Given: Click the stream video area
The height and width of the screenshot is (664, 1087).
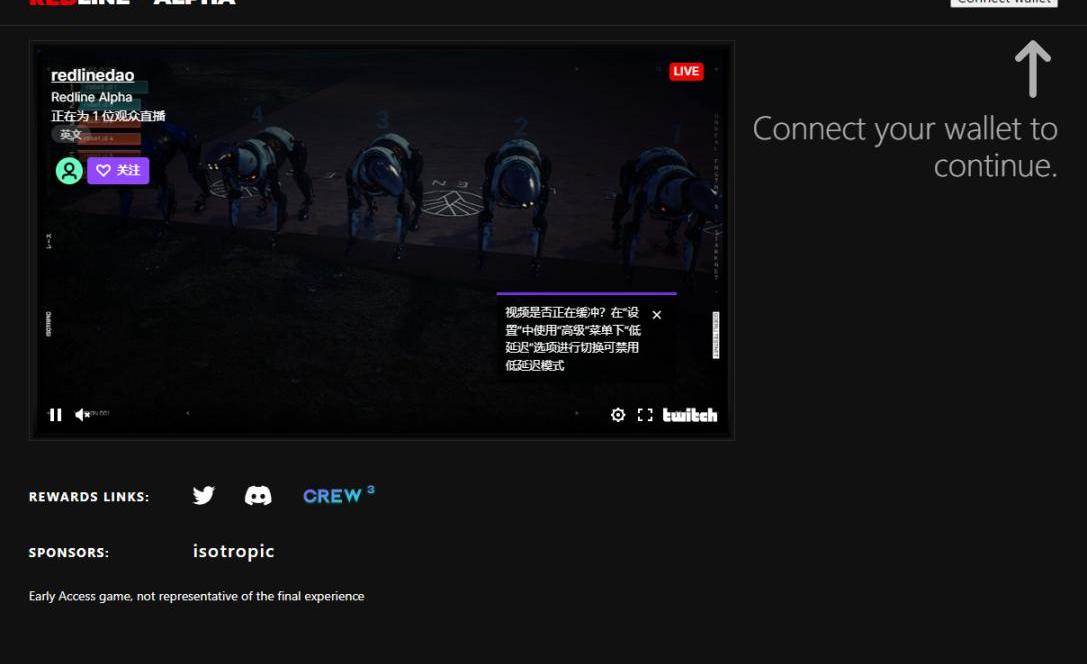Looking at the screenshot, I should tap(381, 240).
